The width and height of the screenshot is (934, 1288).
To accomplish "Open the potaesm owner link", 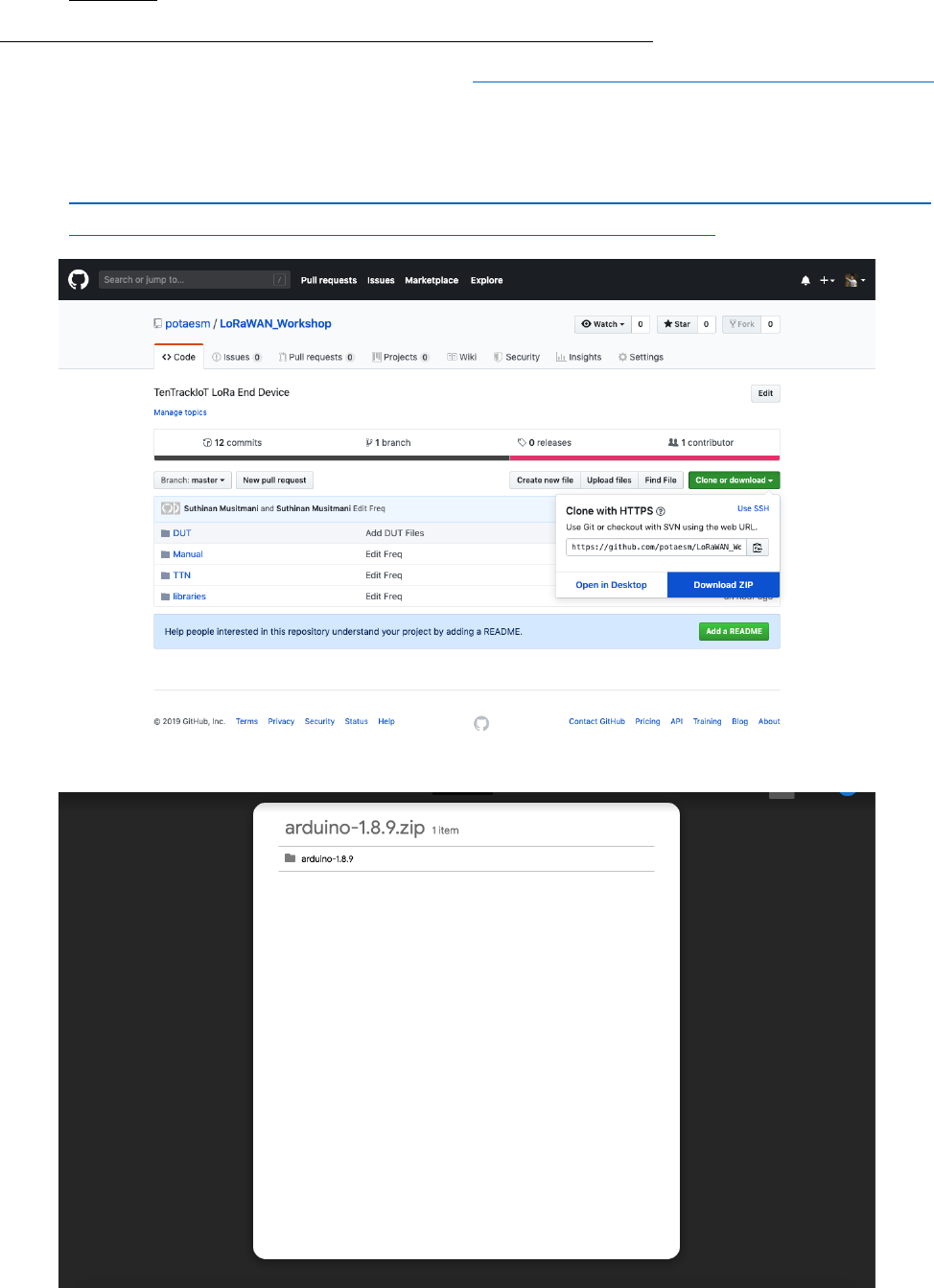I will [187, 324].
